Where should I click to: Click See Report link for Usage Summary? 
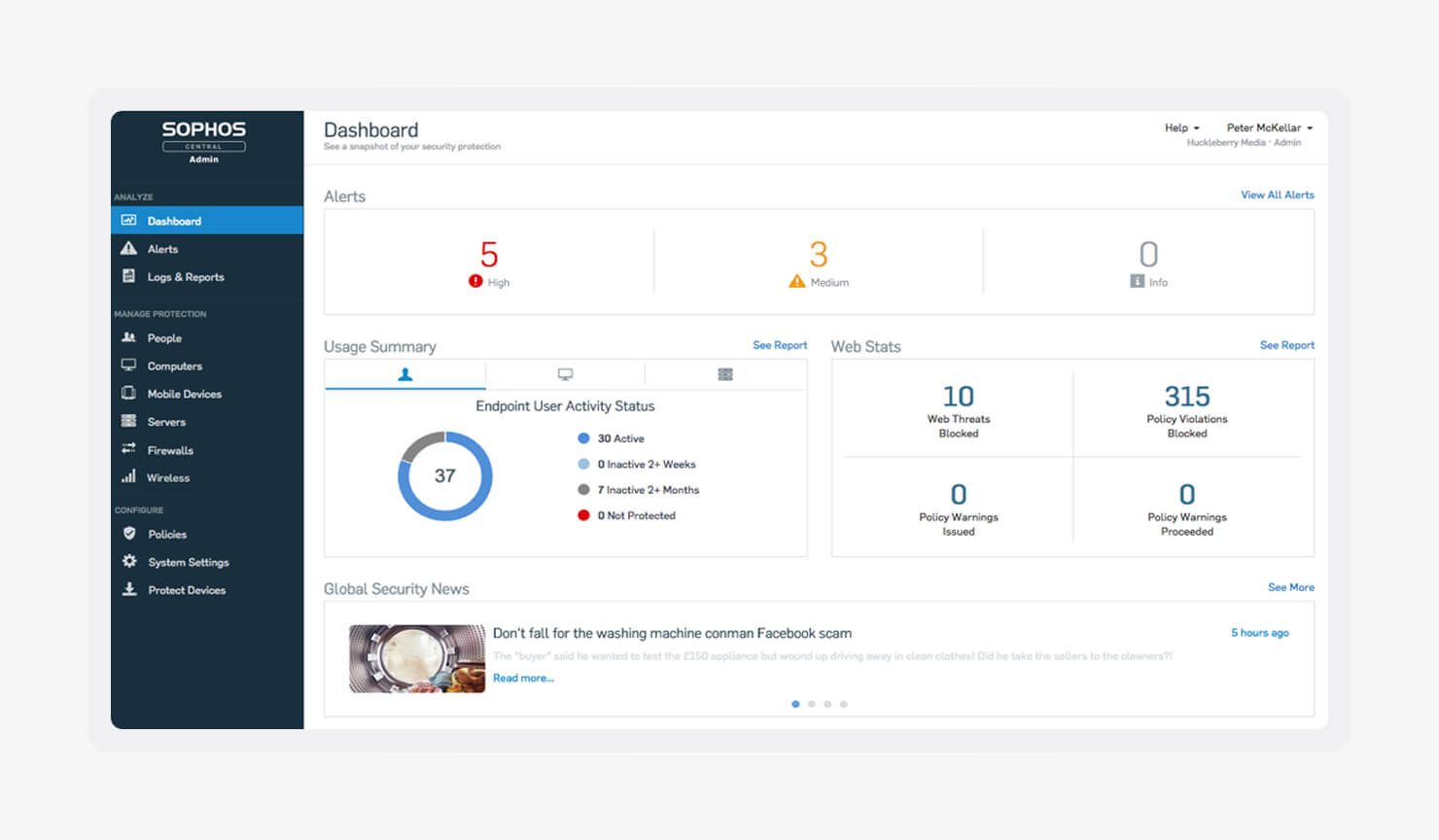780,345
